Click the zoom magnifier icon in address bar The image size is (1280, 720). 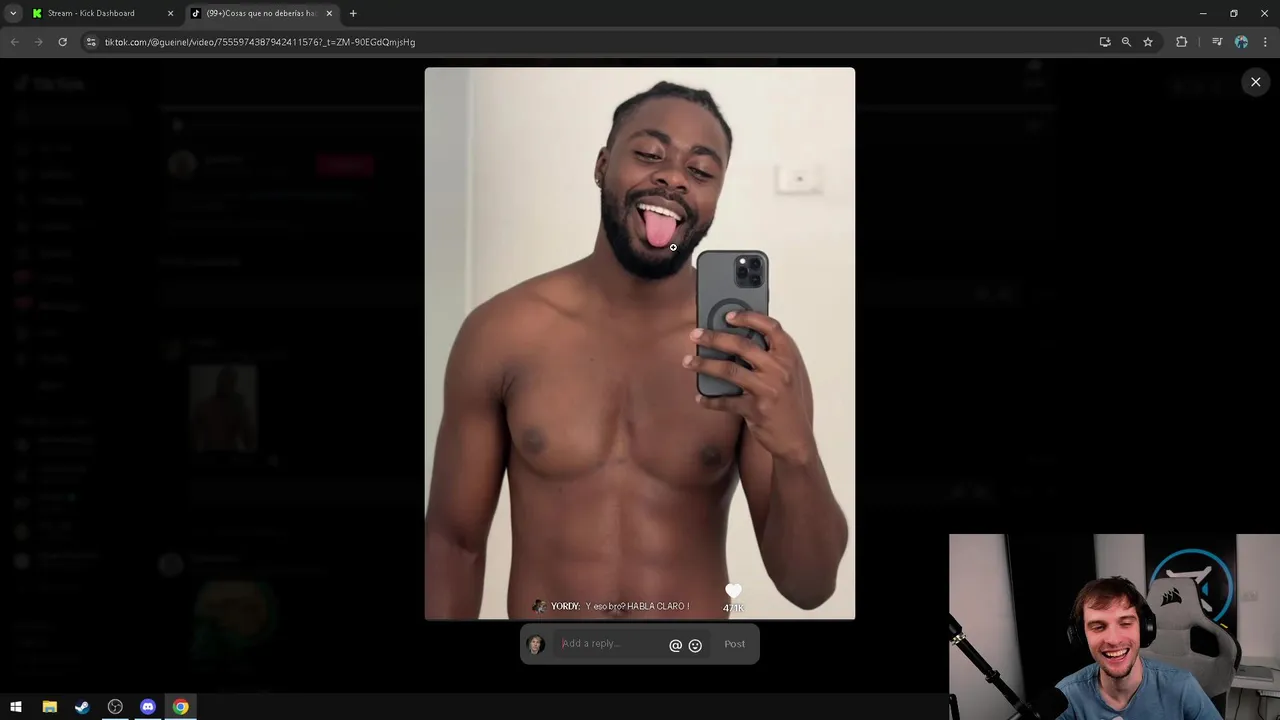[1126, 42]
